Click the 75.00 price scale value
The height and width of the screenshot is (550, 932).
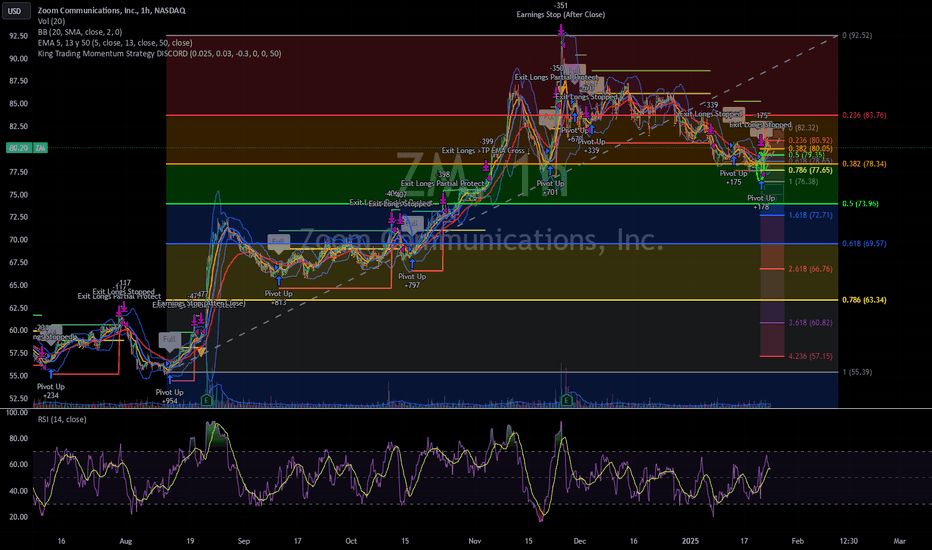point(18,195)
